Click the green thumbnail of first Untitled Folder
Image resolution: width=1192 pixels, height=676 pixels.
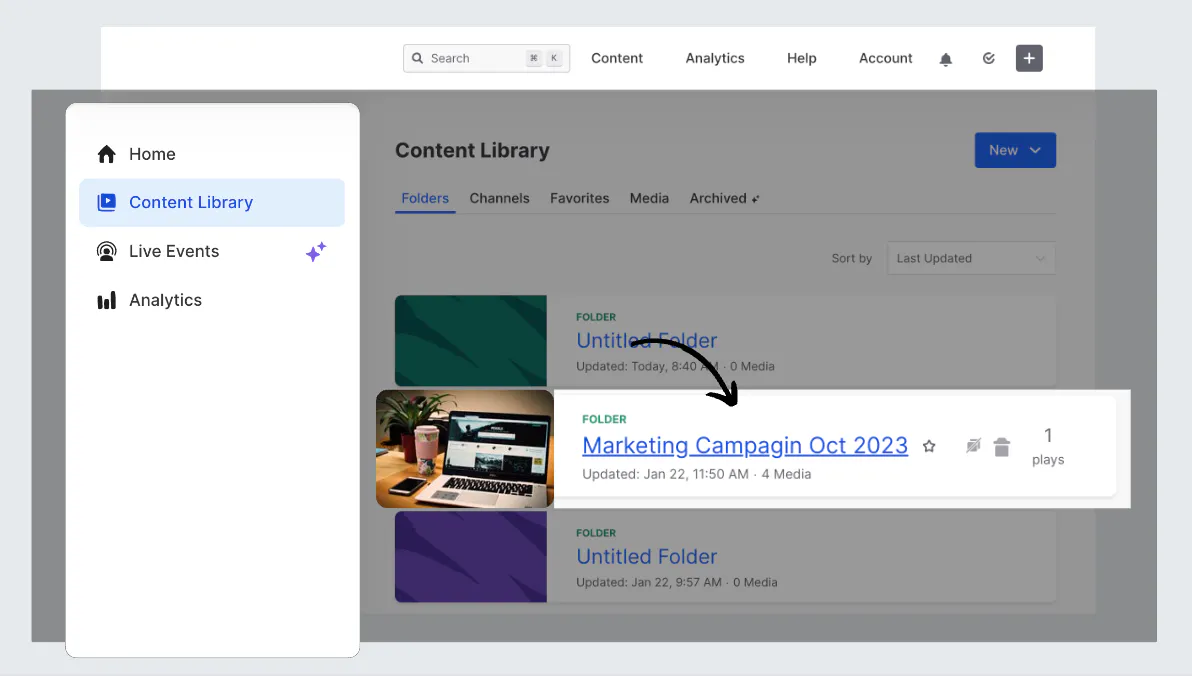click(x=471, y=341)
